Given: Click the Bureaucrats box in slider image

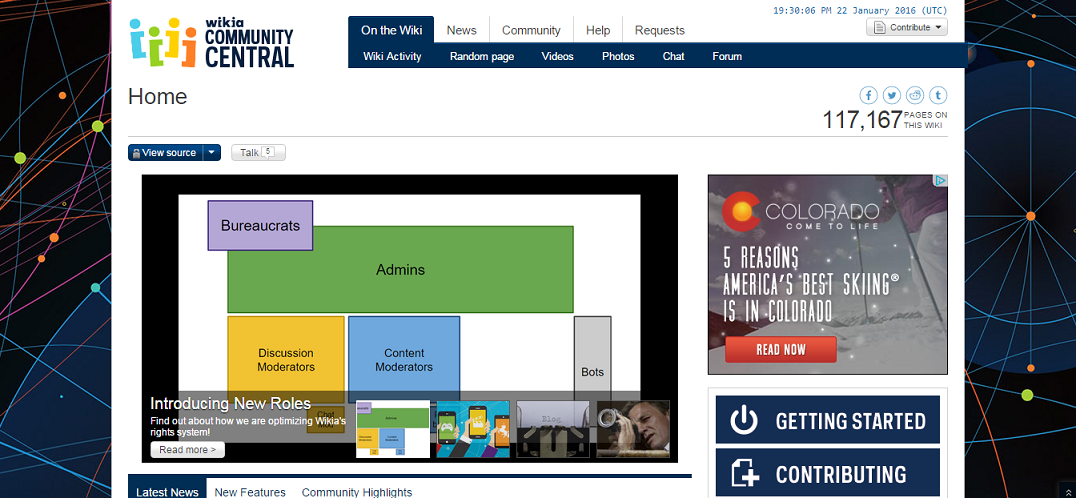Looking at the screenshot, I should click(260, 226).
